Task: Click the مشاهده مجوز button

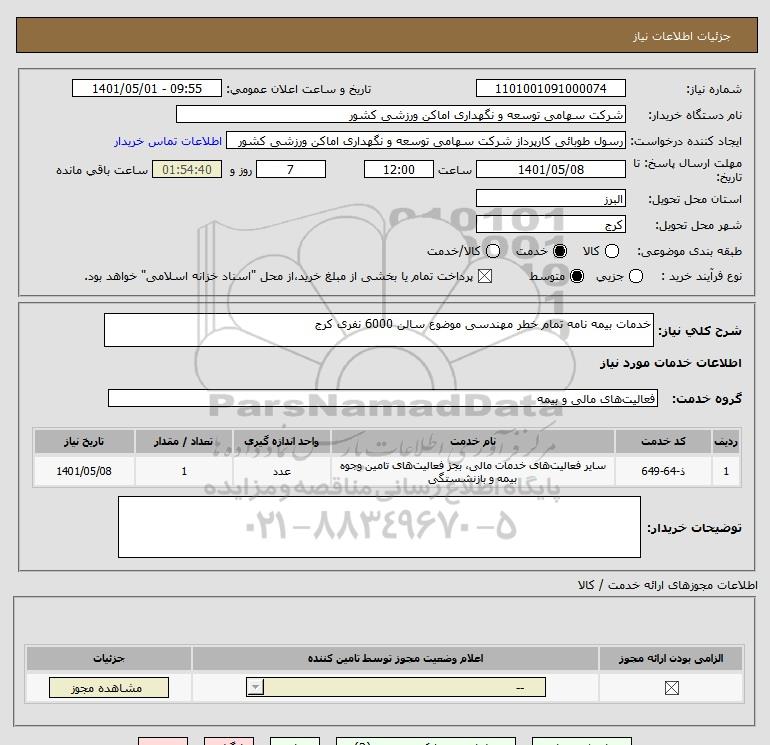Action: (x=109, y=688)
